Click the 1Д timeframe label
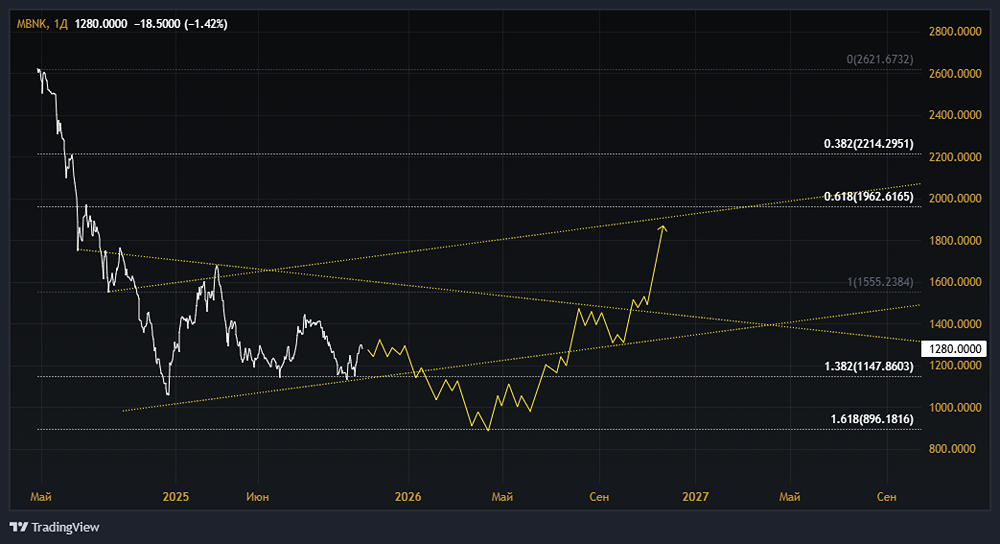 tap(61, 24)
